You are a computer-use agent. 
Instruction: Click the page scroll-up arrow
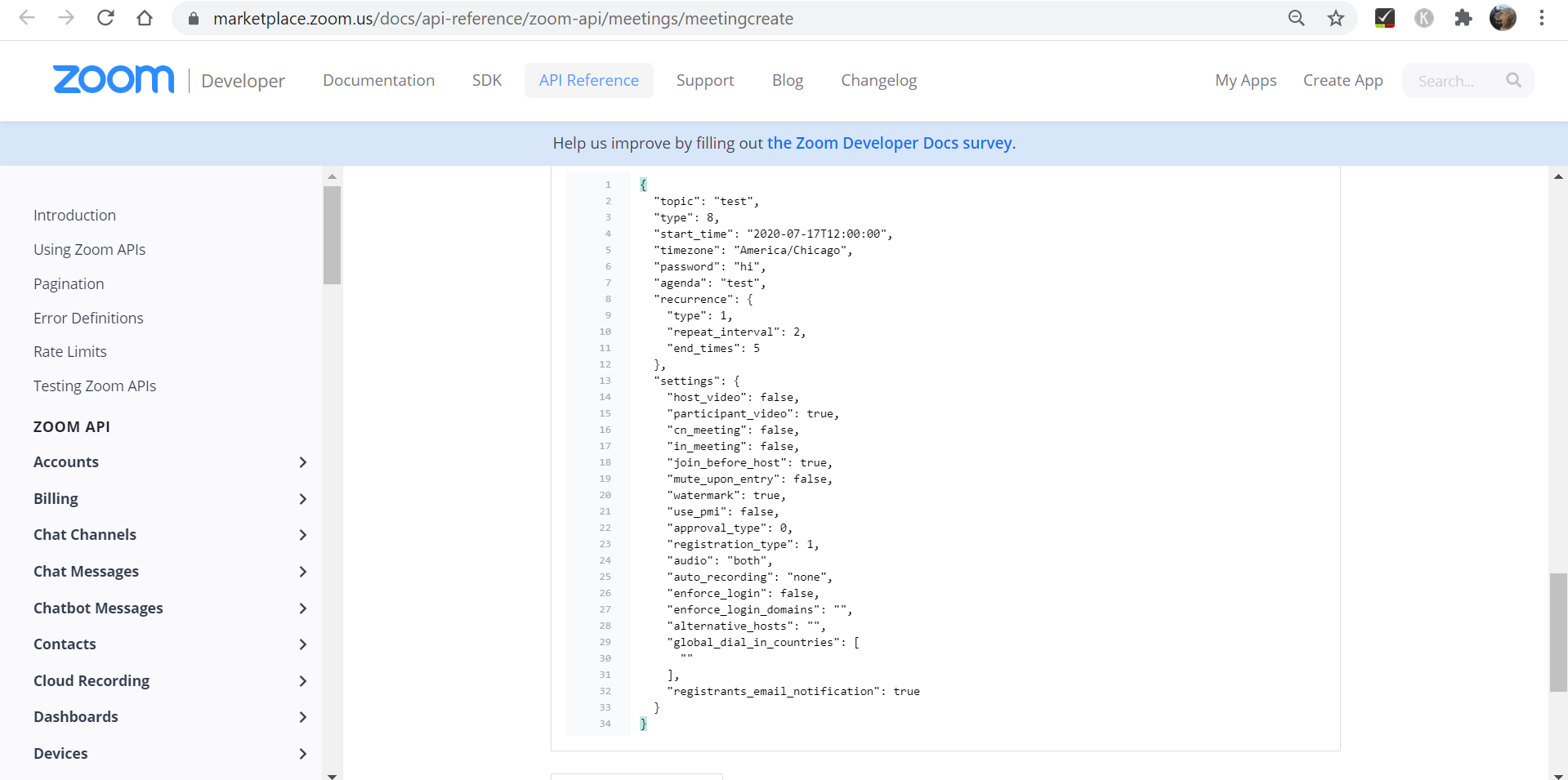(x=1559, y=176)
